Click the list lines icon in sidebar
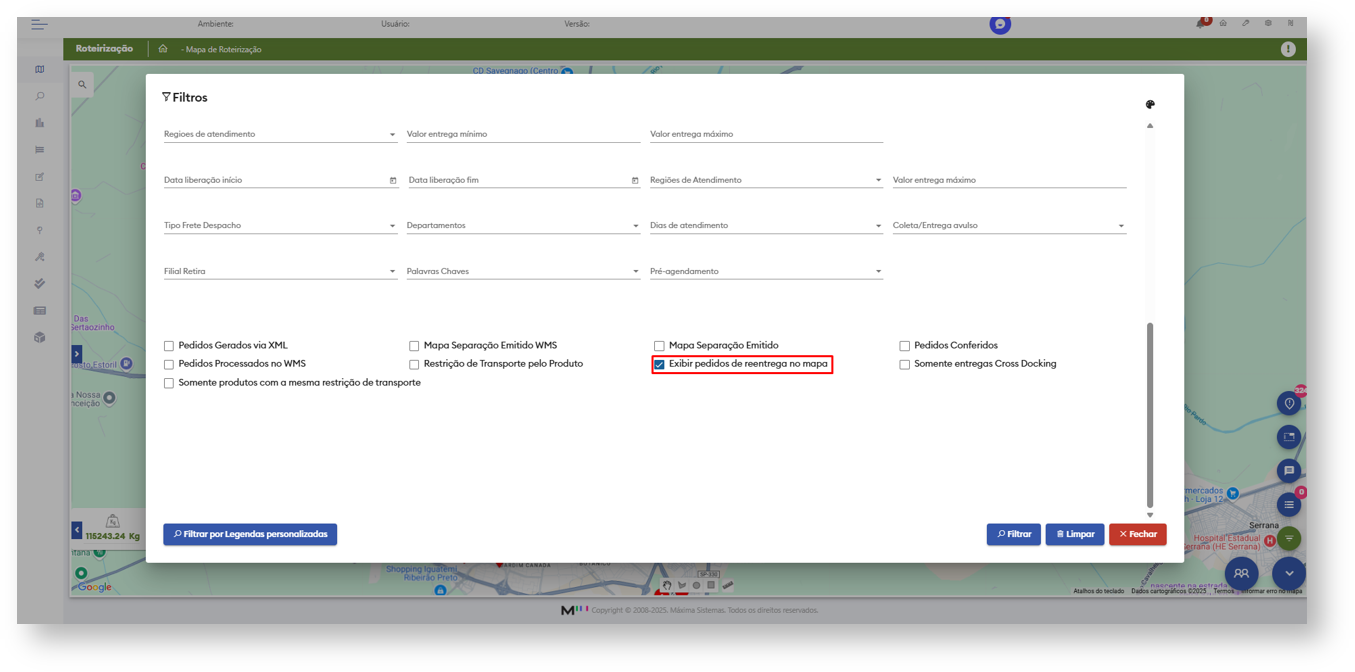Image resolution: width=1355 pixels, height=672 pixels. point(40,150)
